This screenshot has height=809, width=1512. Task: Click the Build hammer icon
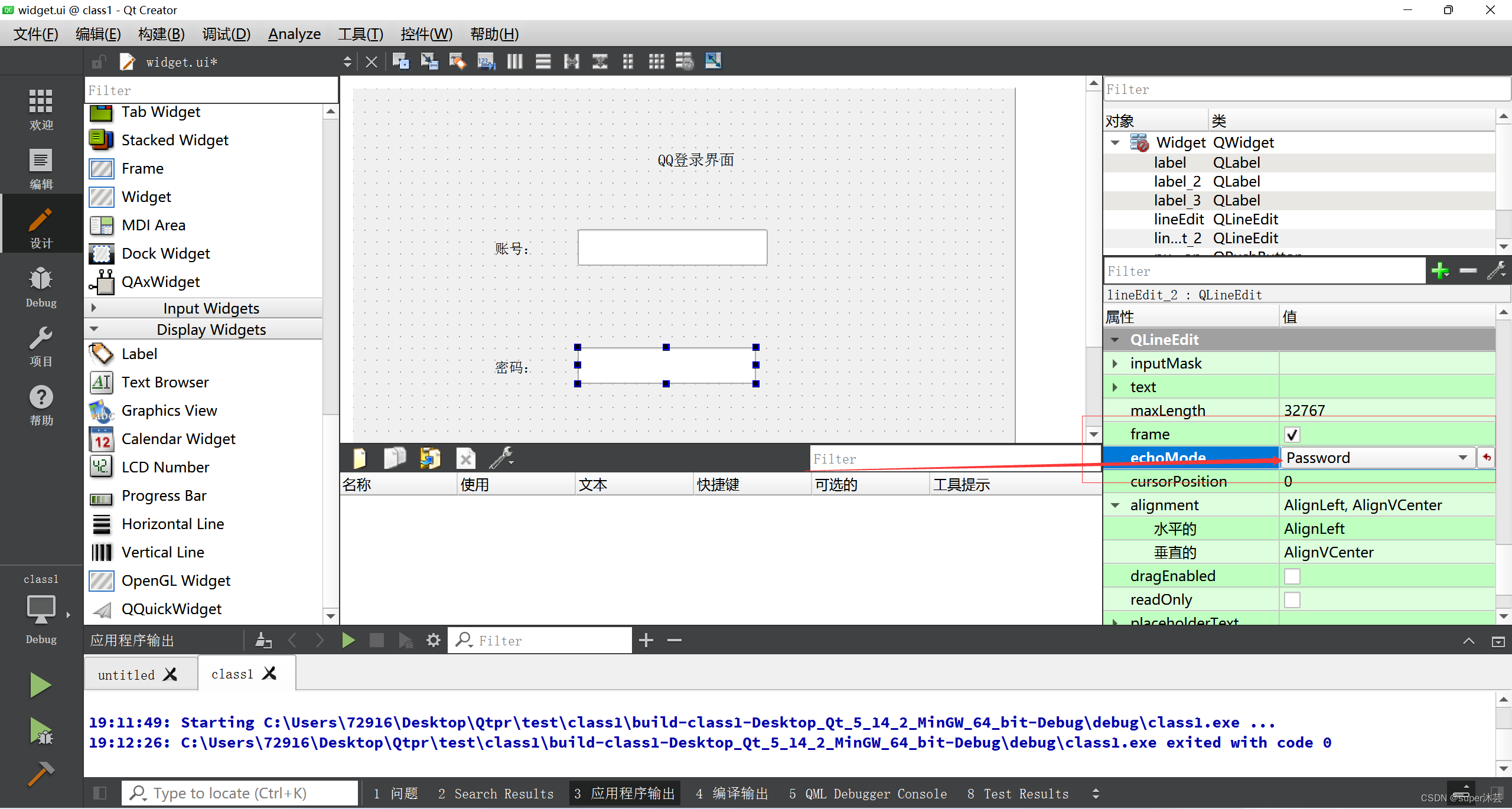41,774
